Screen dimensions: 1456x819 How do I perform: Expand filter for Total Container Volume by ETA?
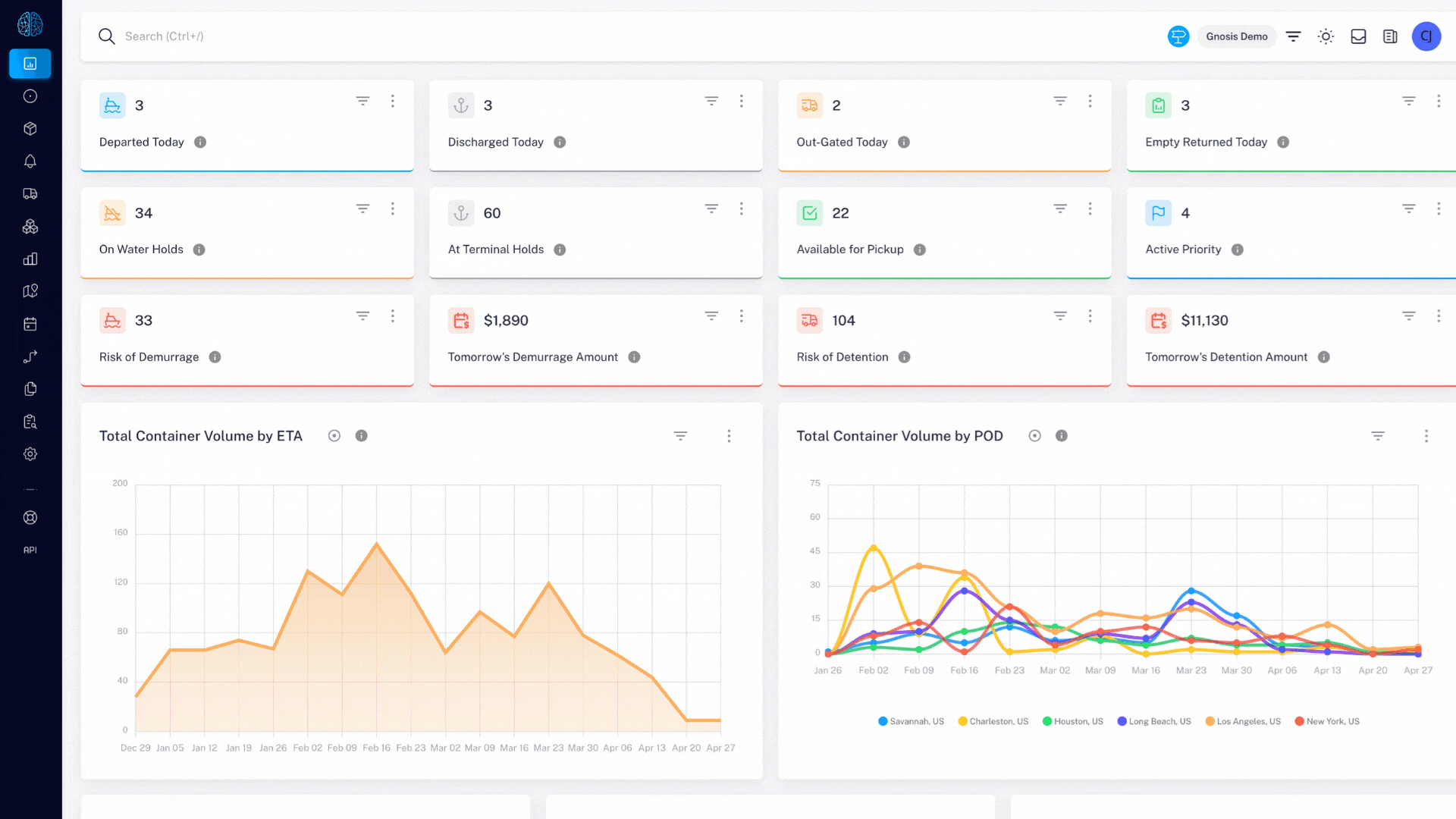680,436
